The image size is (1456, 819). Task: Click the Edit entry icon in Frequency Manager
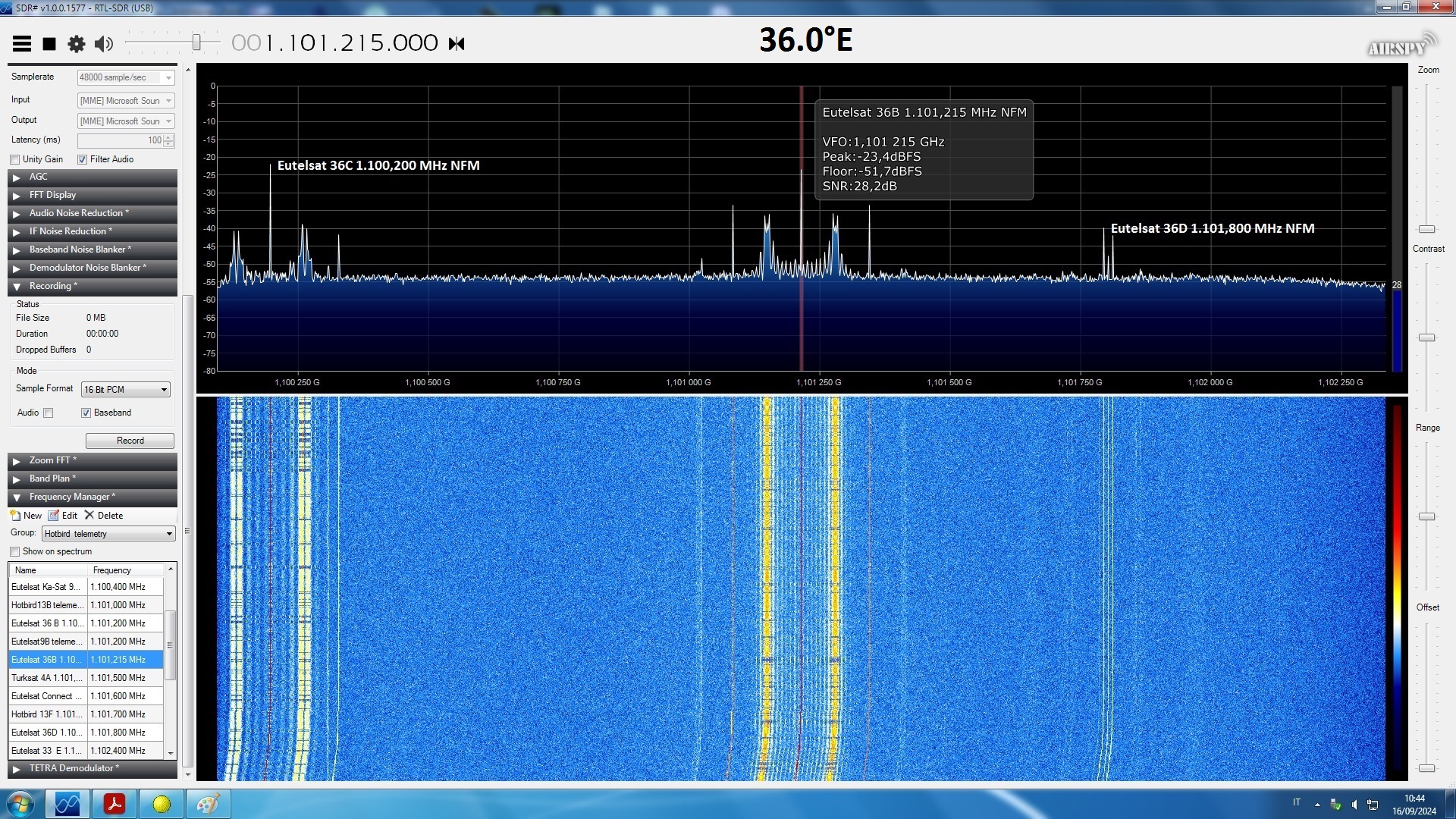pos(54,515)
